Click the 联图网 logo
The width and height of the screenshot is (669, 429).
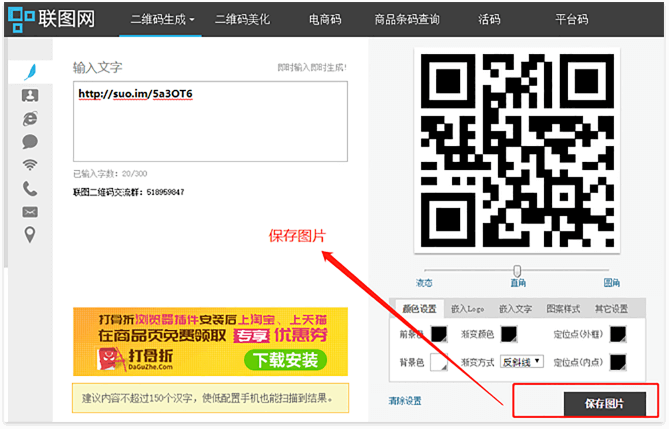pyautogui.click(x=52, y=19)
